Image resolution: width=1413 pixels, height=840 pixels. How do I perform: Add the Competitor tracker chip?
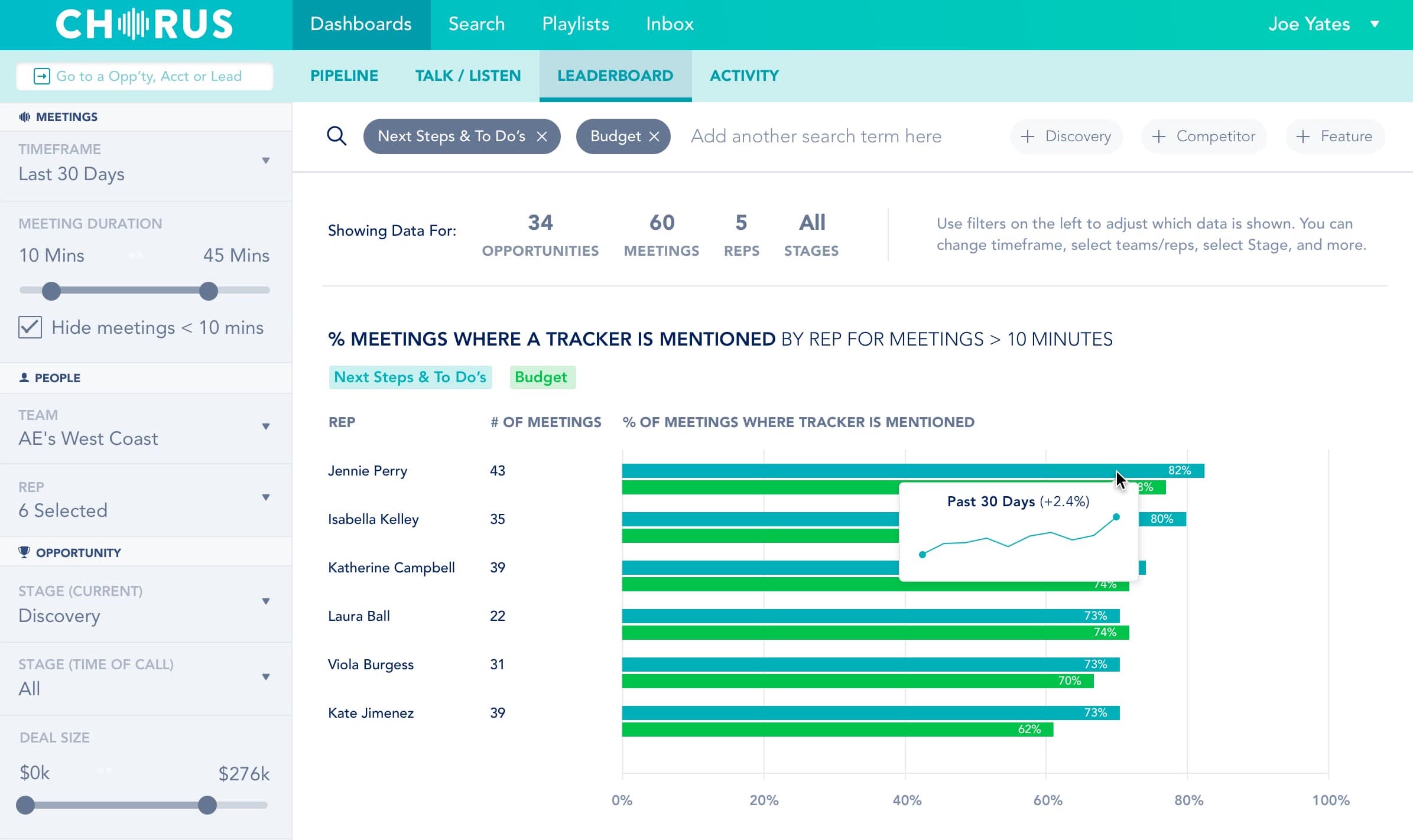pyautogui.click(x=1203, y=136)
